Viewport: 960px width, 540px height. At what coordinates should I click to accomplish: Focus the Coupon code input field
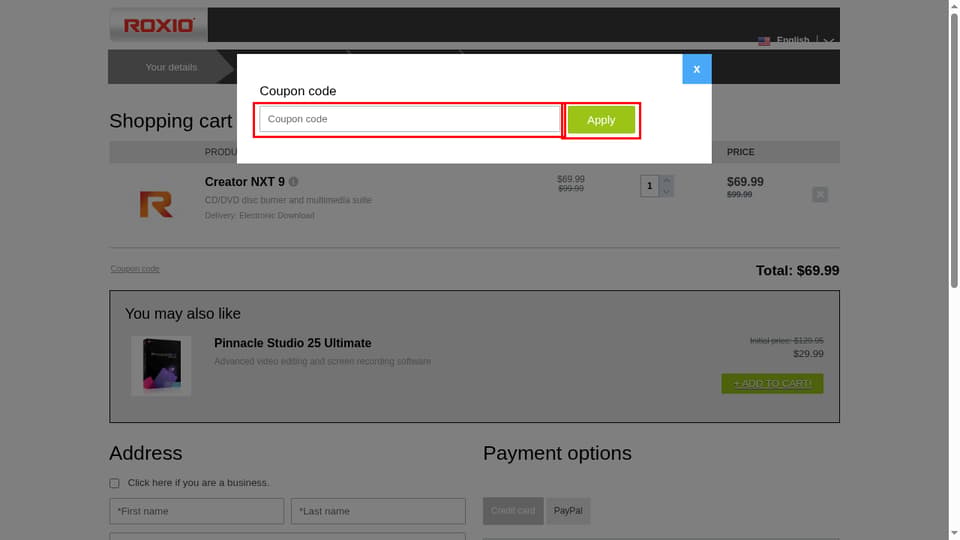coord(410,119)
